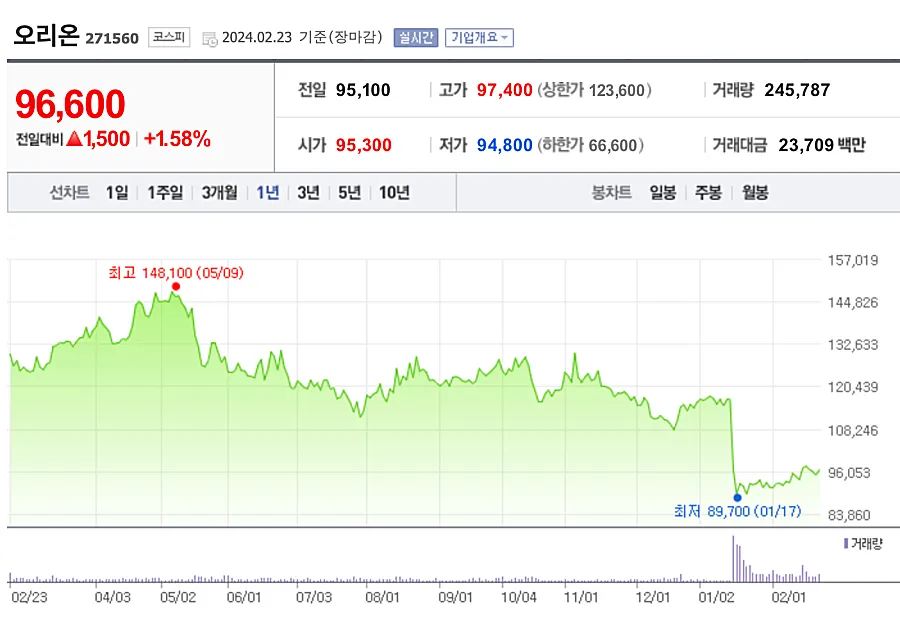Click the 01/02 x-axis date label
Image resolution: width=900 pixels, height=624 pixels.
[716, 598]
